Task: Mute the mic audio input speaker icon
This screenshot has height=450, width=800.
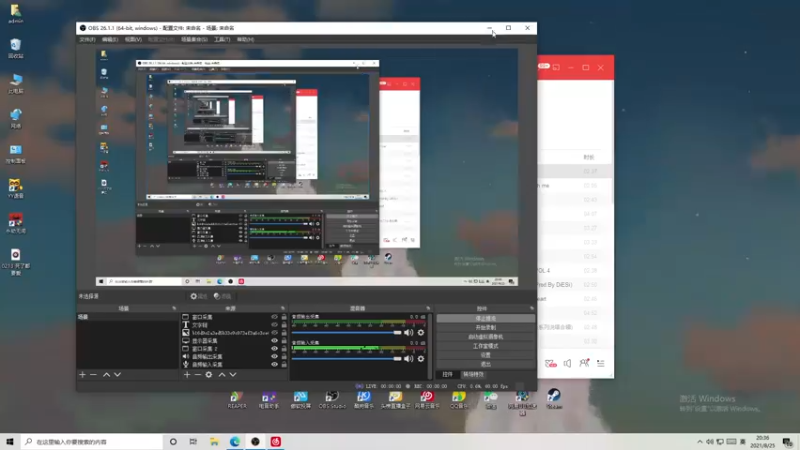Action: (x=409, y=359)
